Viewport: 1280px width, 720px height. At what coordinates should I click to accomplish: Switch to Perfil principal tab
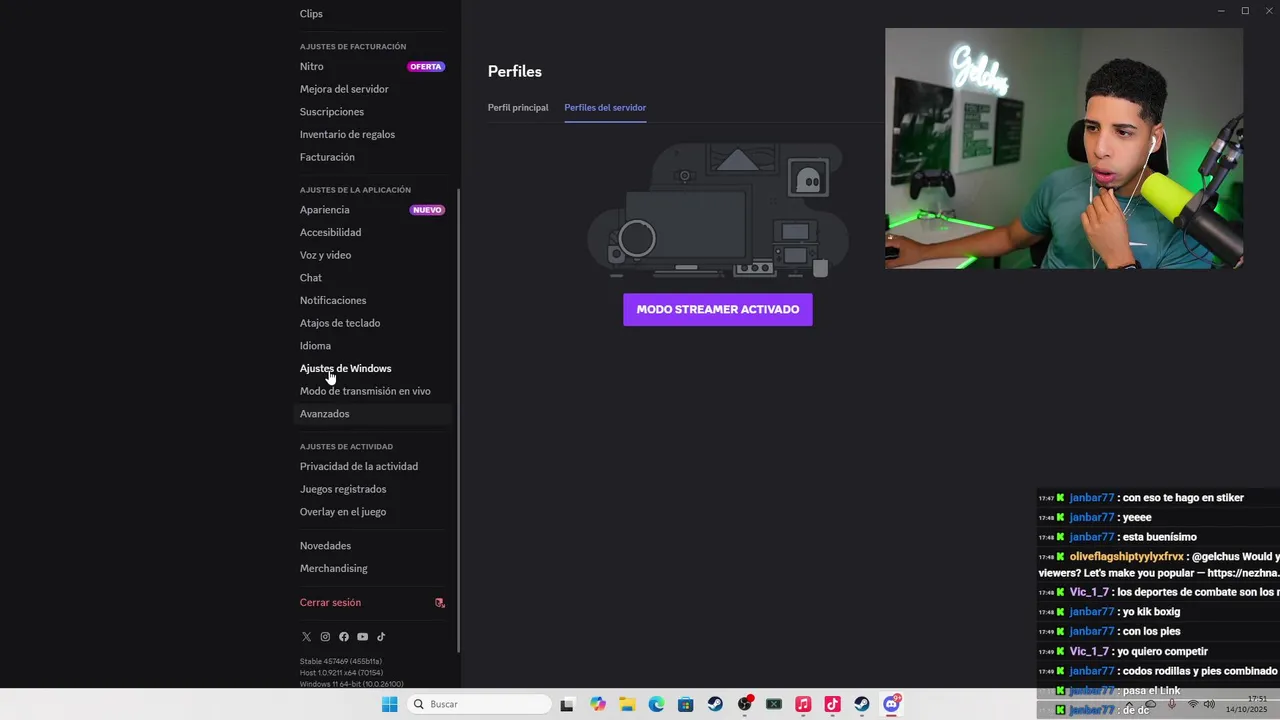[x=518, y=108]
